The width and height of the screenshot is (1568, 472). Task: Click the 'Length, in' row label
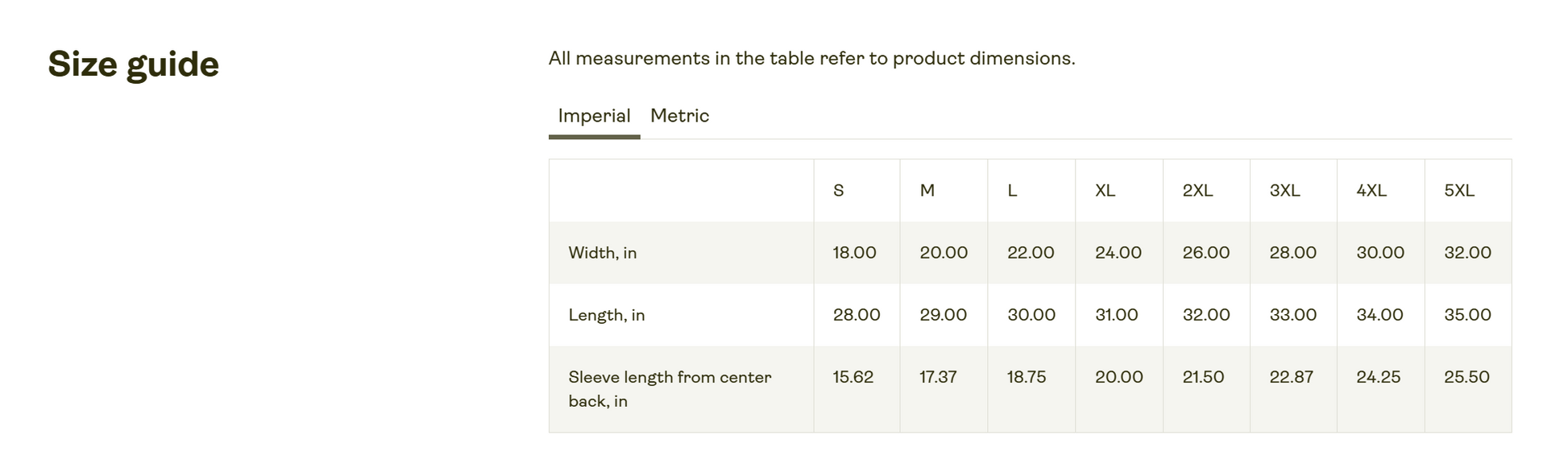point(606,315)
